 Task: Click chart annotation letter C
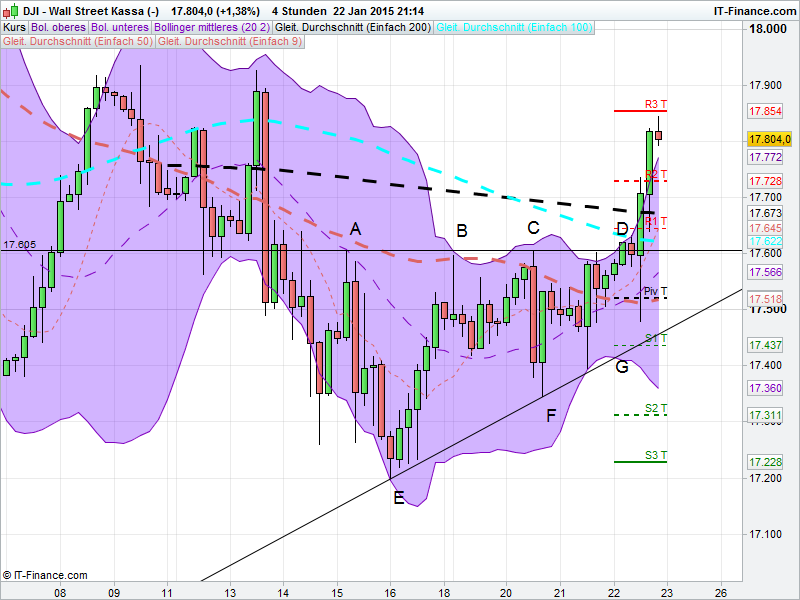coord(533,228)
